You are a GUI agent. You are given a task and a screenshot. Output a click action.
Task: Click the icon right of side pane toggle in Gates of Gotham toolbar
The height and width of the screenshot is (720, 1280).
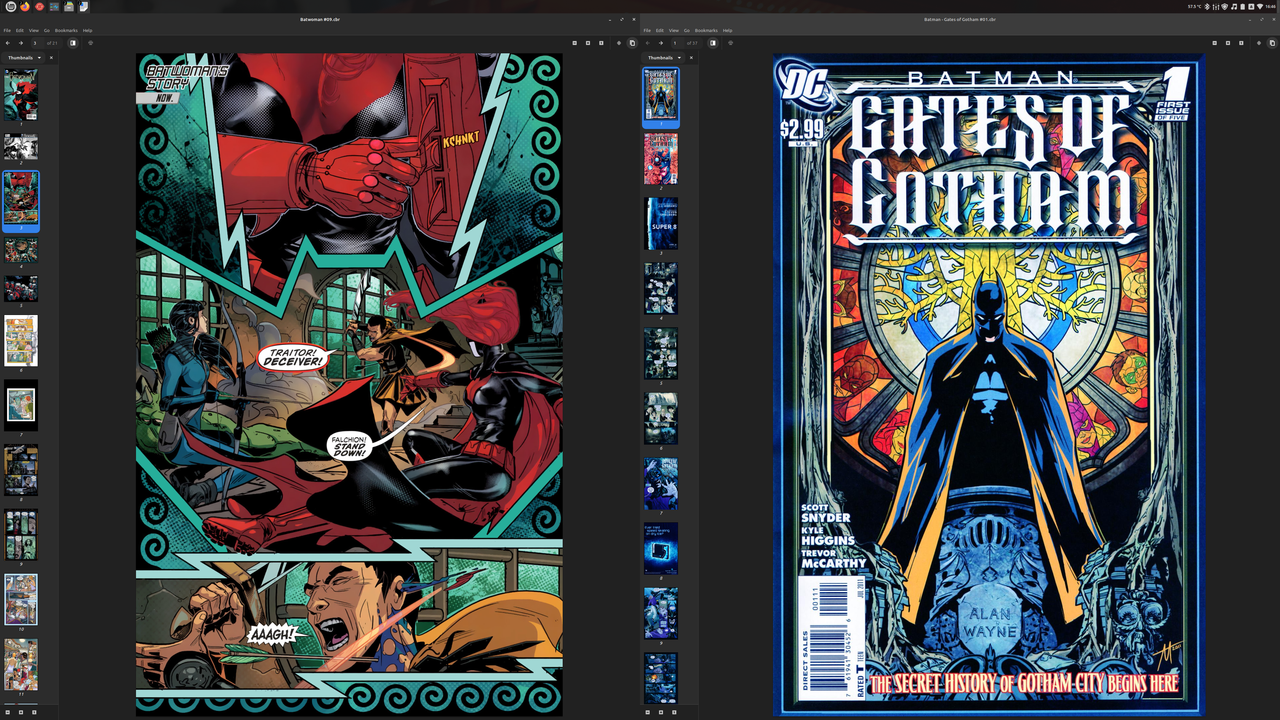coord(730,43)
